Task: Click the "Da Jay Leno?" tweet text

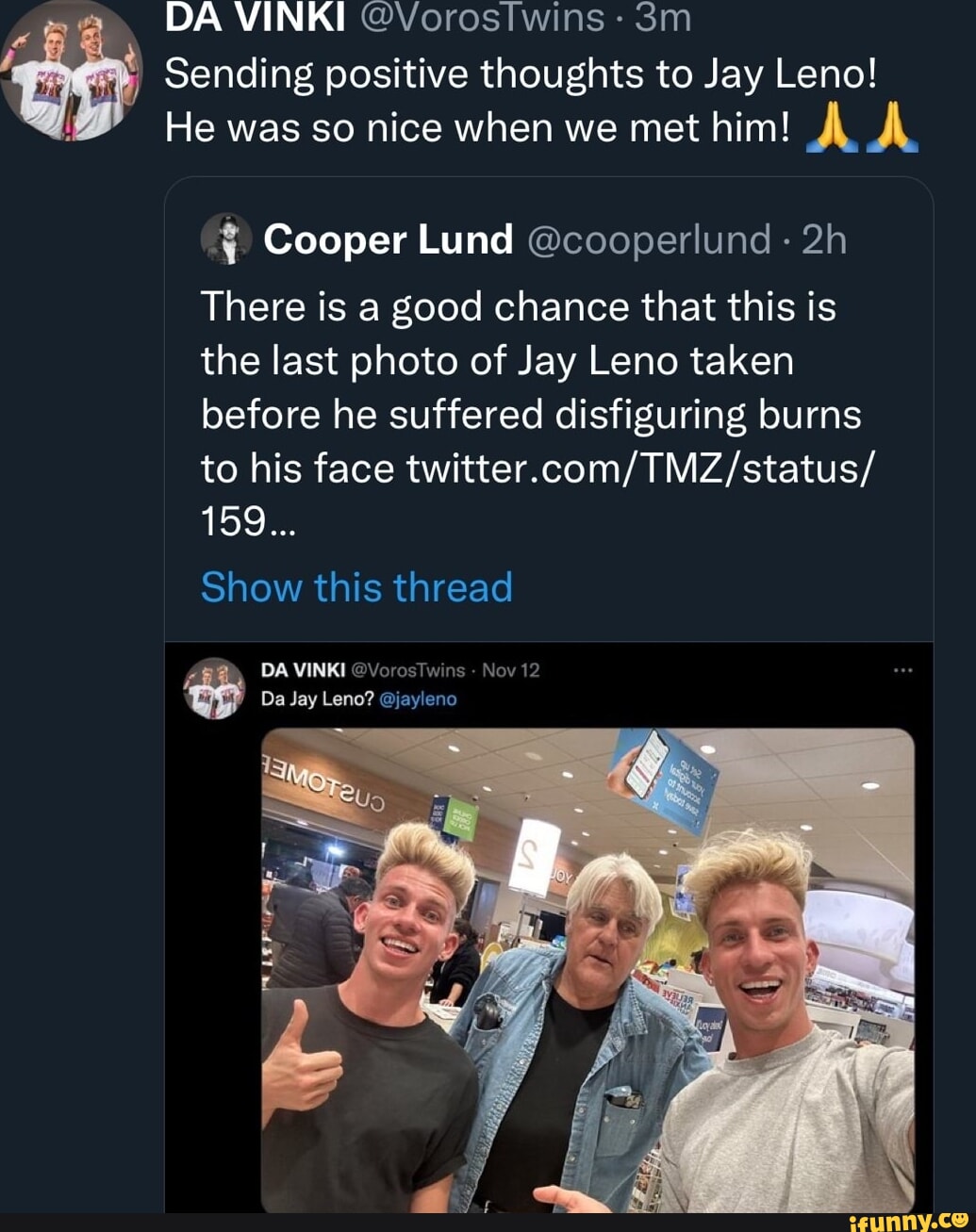Action: click(x=317, y=698)
